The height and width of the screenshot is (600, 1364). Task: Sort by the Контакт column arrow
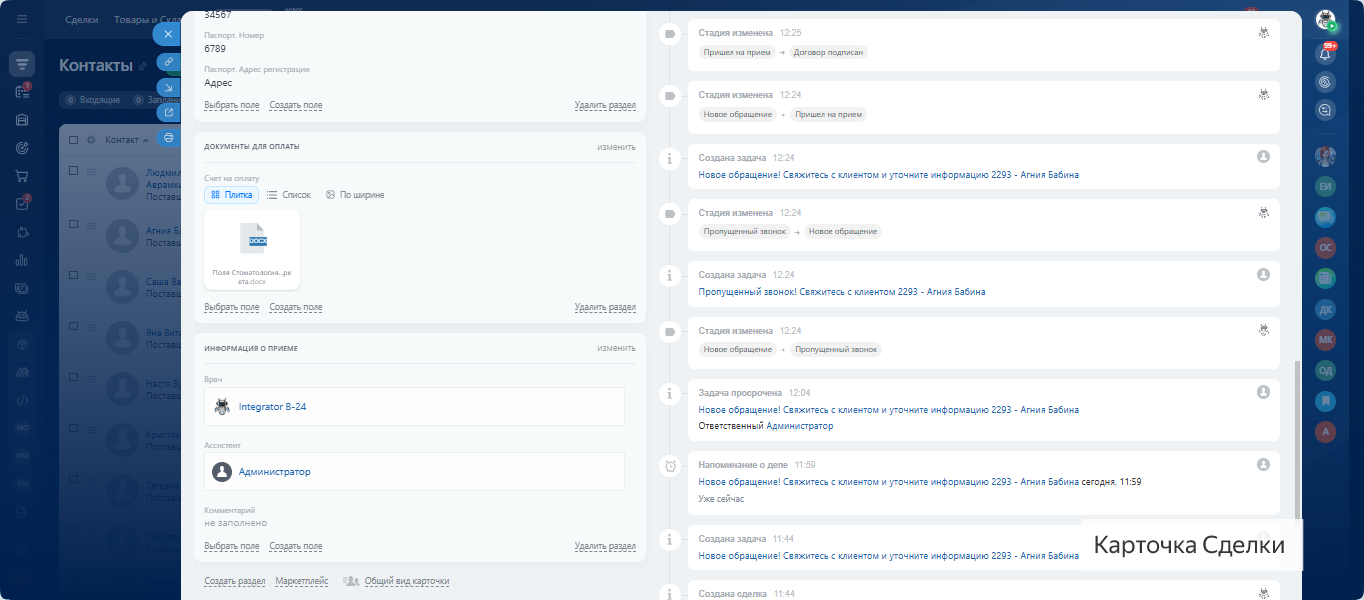tap(146, 140)
